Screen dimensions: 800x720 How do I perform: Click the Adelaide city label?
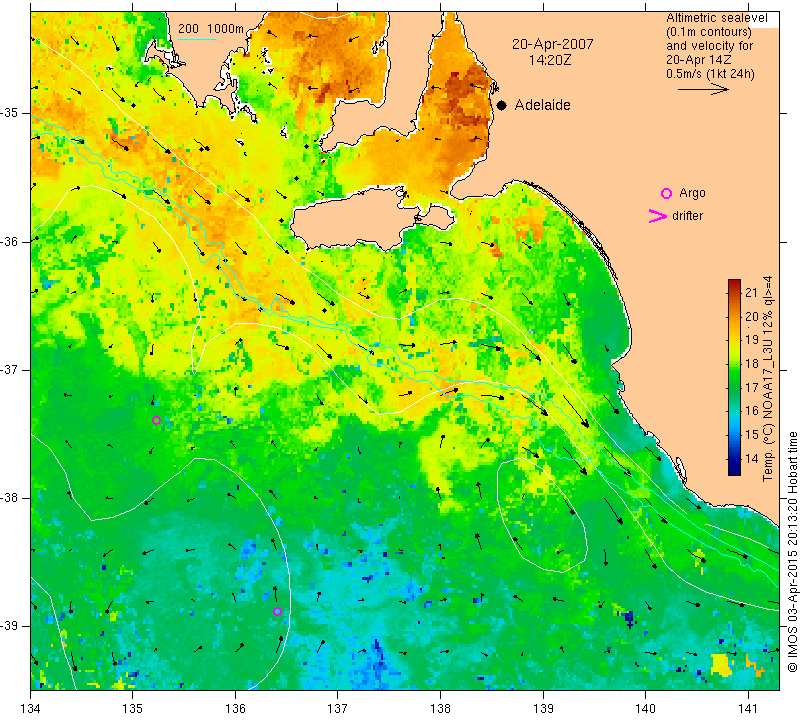542,105
